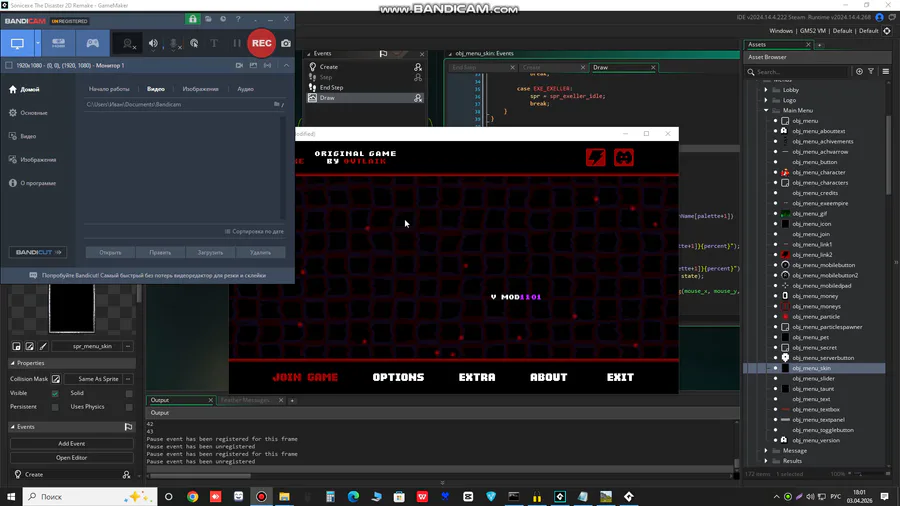900x506 pixels.
Task: Start recording with the red REC button
Action: click(261, 43)
